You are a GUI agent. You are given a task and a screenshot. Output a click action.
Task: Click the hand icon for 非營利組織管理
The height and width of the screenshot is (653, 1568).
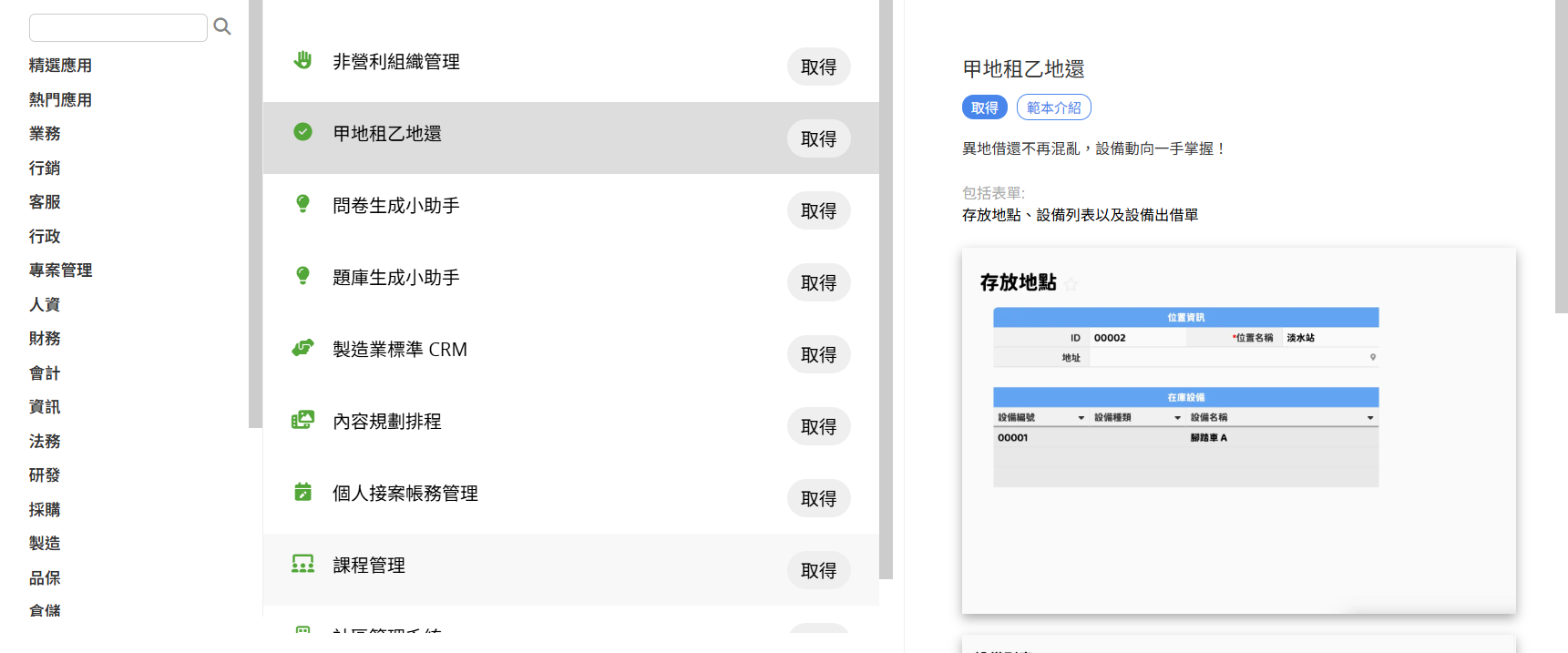[x=302, y=60]
